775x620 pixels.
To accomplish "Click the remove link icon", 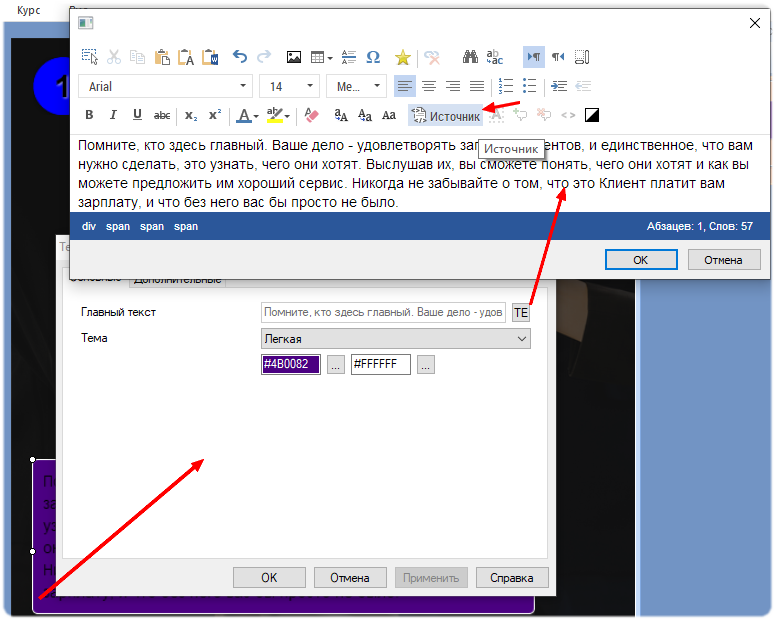I will [432, 57].
